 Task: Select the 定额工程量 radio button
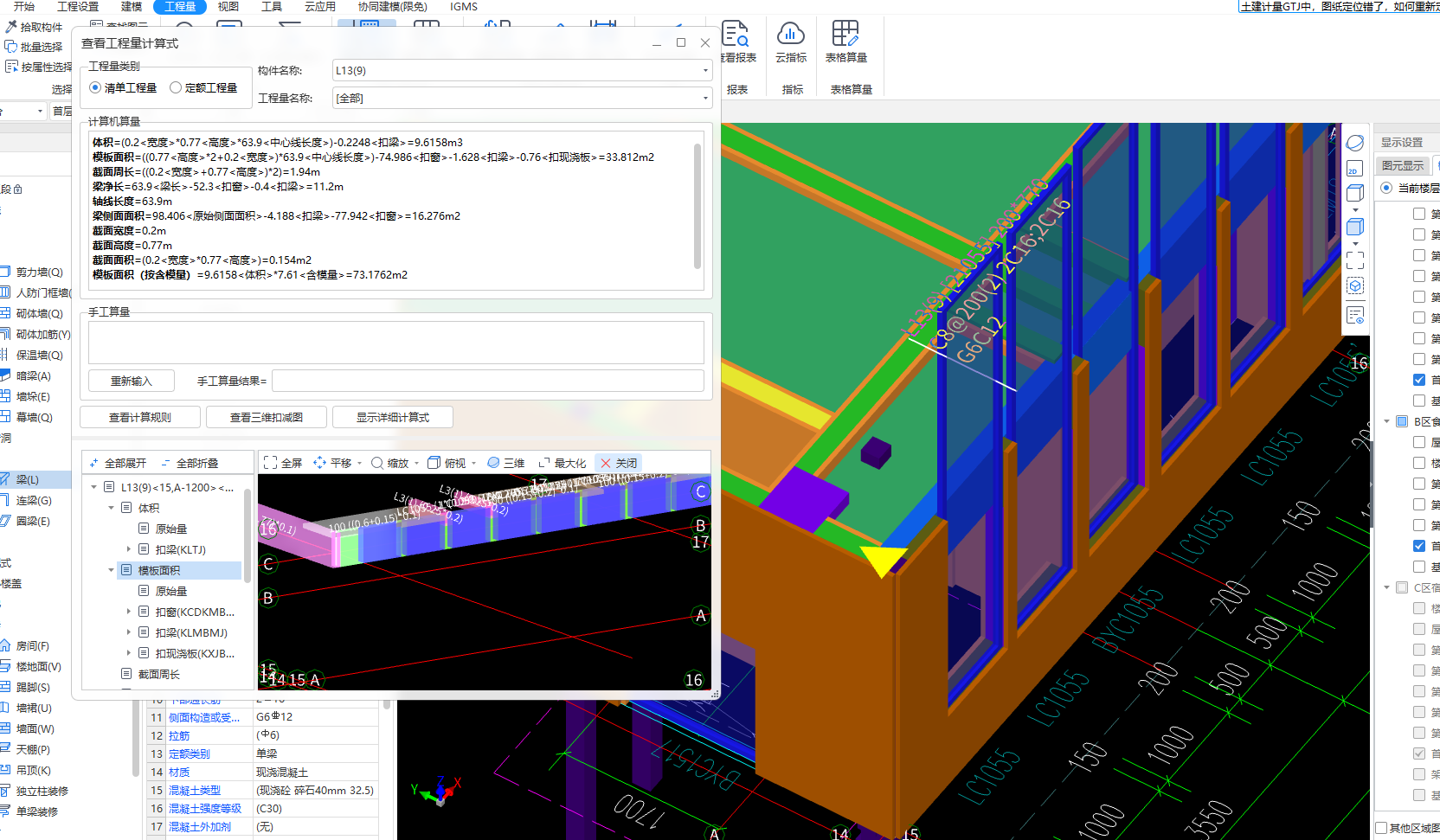176,87
